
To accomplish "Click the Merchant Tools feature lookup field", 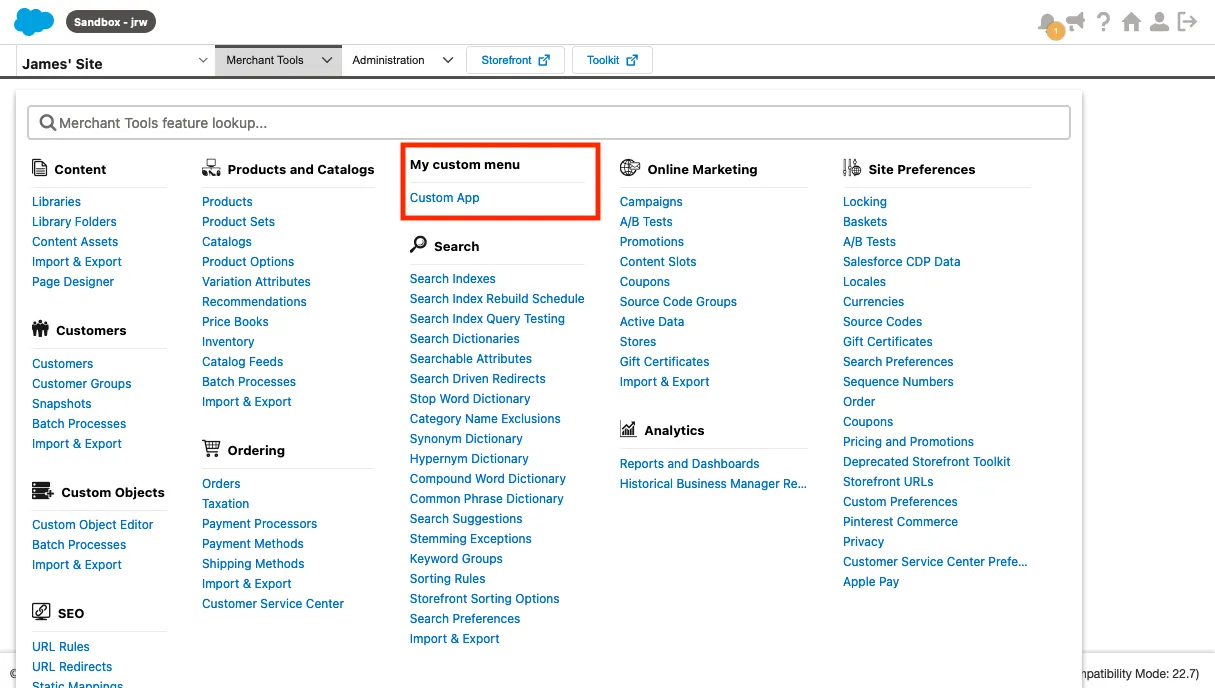I will (x=548, y=123).
